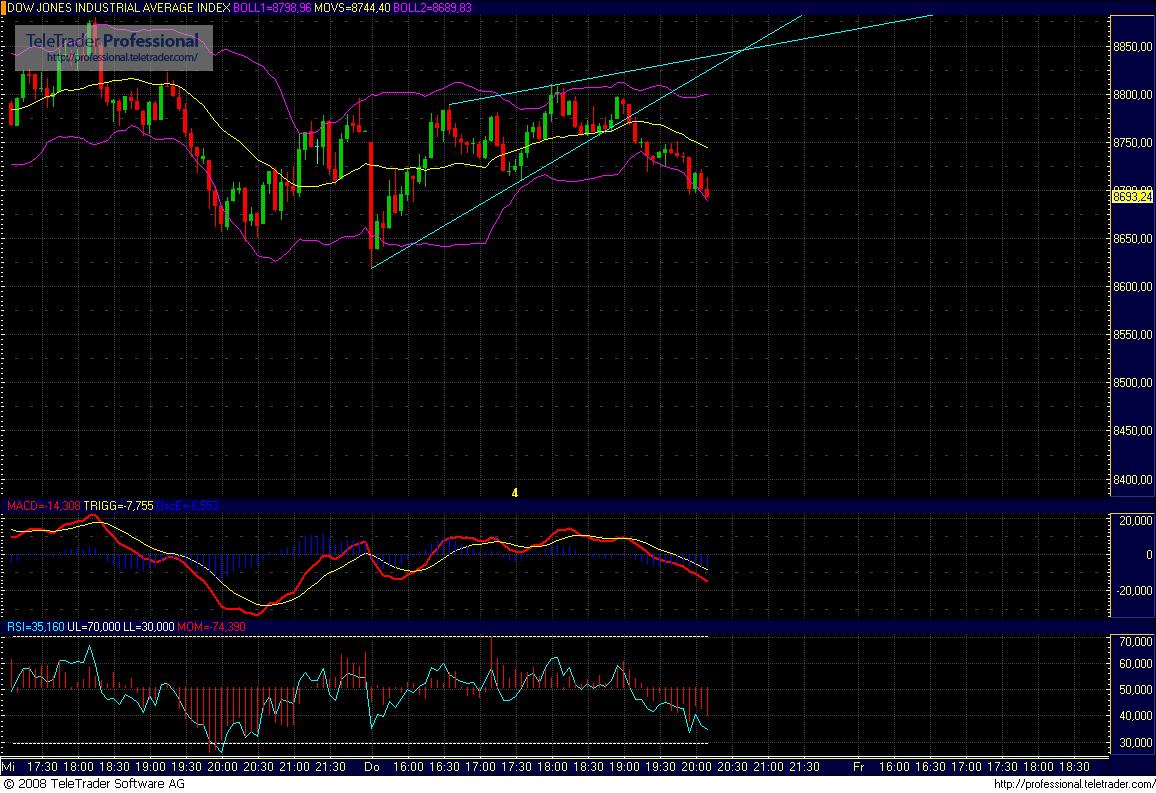
Task: Click the 8600,00 price axis label
Action: (1132, 287)
